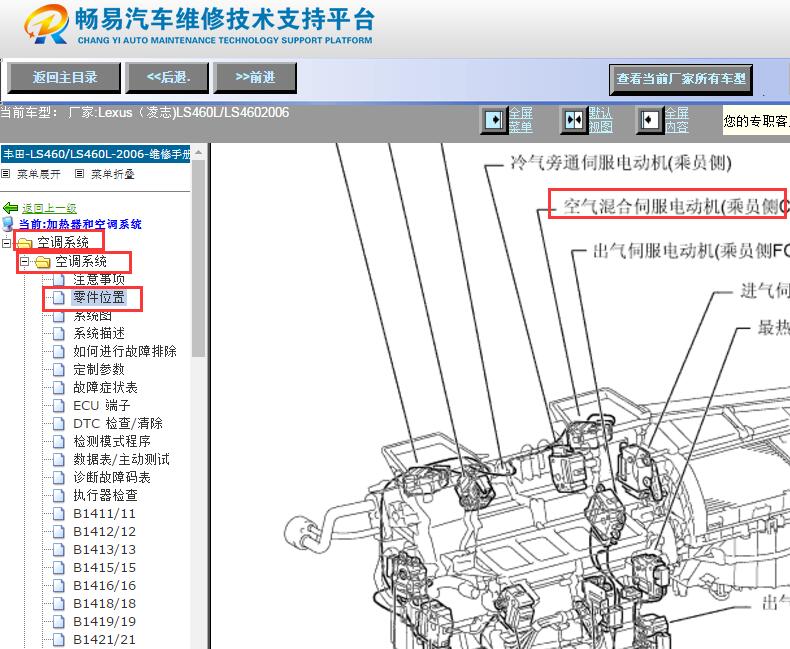Click the document icon beside B1411/11
The height and width of the screenshot is (649, 790).
(59, 513)
